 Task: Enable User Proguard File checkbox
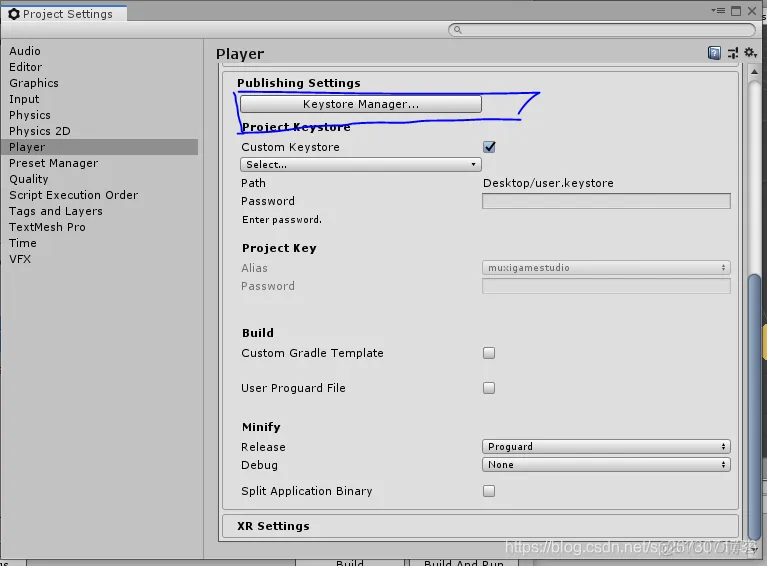pyautogui.click(x=489, y=388)
